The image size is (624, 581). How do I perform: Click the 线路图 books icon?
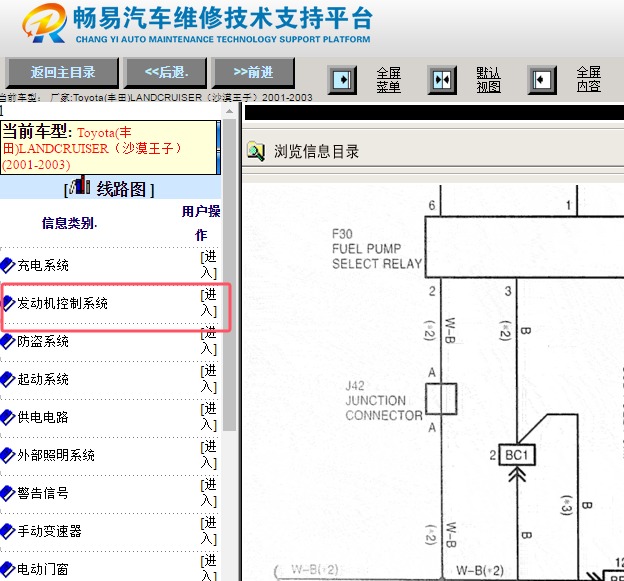pos(80,185)
